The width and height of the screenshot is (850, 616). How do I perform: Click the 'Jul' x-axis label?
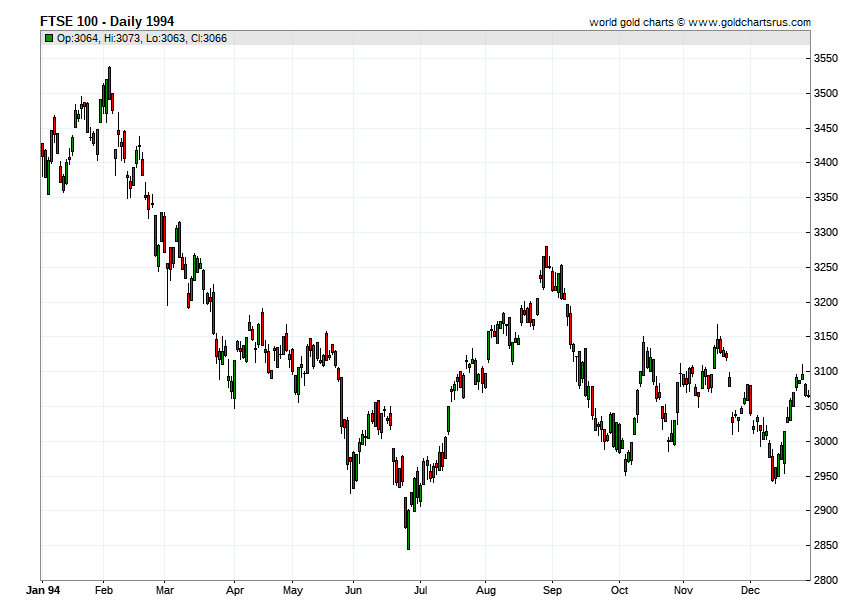pos(421,590)
